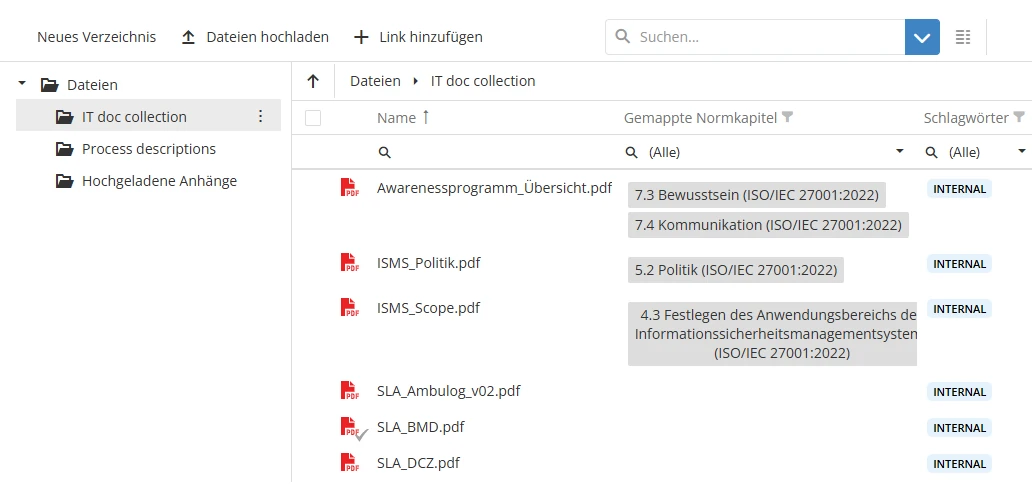The height and width of the screenshot is (492, 1032).
Task: Click the Suchen search input field
Action: pos(765,37)
